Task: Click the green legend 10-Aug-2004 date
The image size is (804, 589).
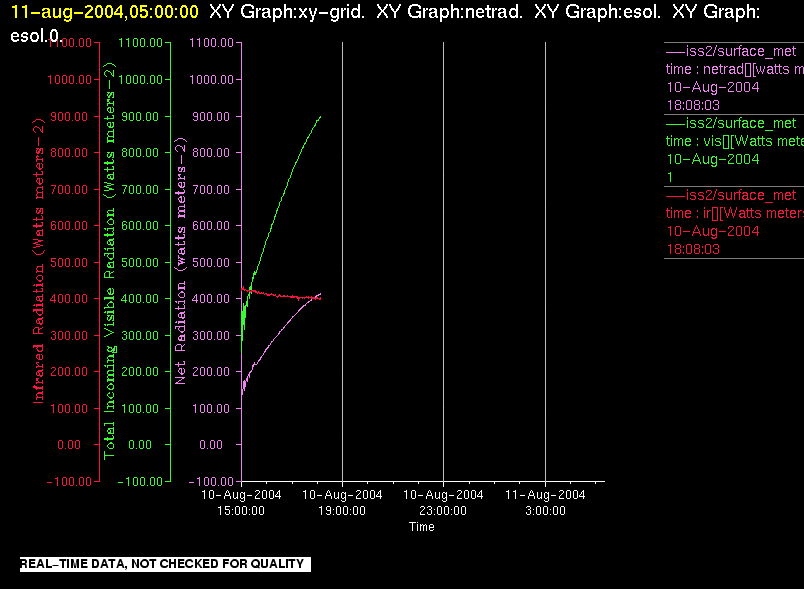Action: 713,159
